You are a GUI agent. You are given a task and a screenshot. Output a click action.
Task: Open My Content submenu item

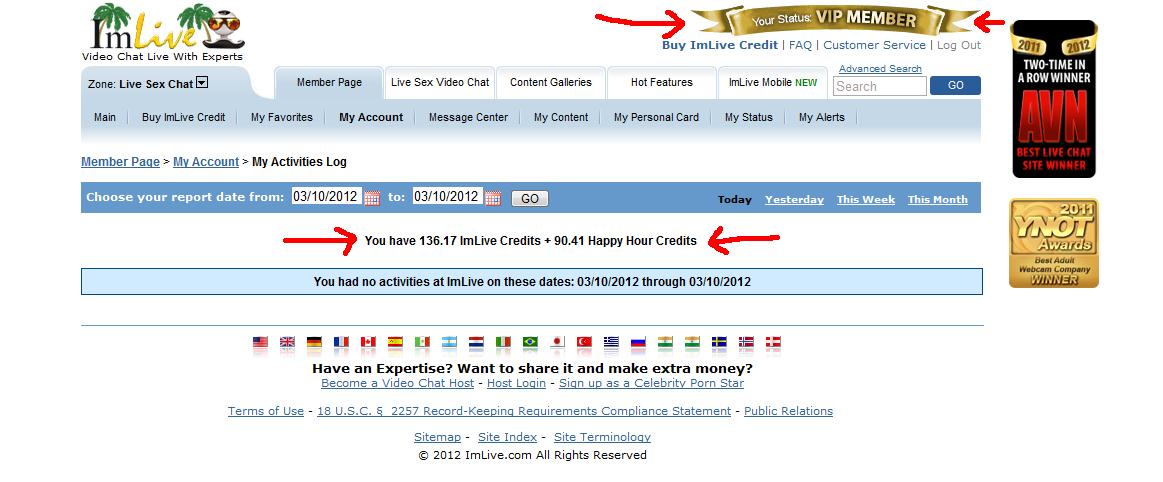561,117
